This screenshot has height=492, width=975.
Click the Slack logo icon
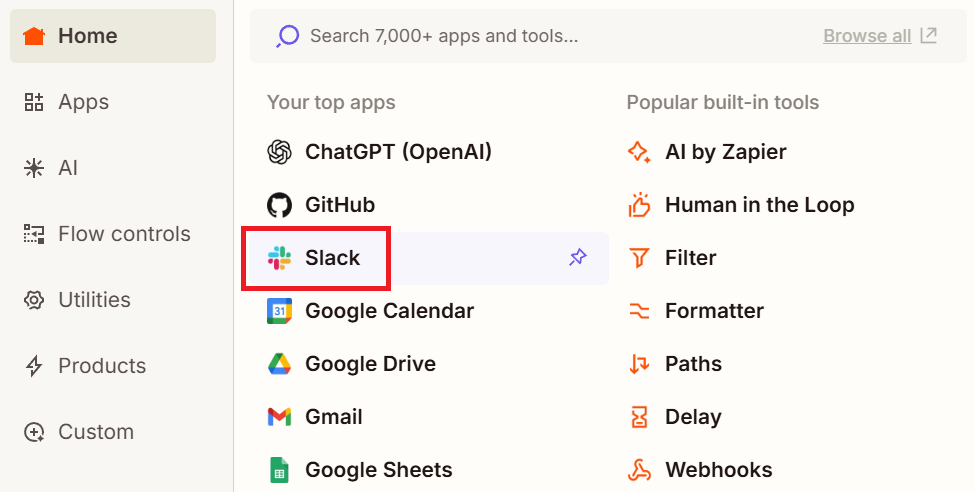279,258
